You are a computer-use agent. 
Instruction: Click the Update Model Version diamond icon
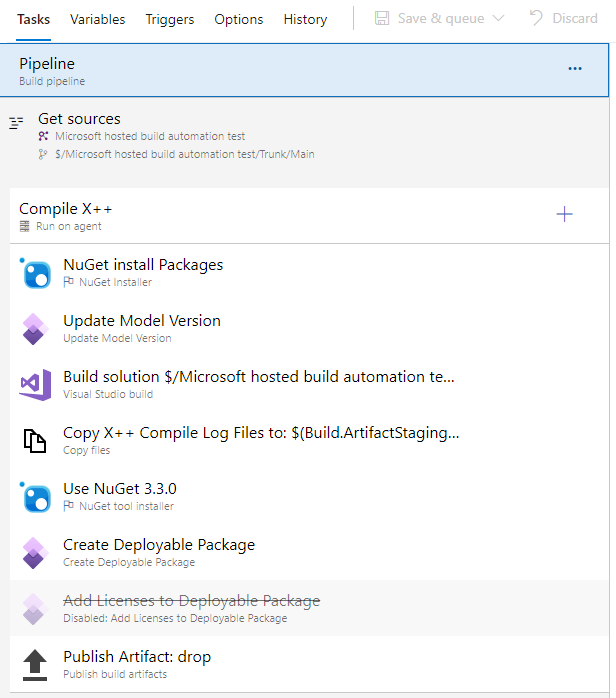pyautogui.click(x=35, y=329)
